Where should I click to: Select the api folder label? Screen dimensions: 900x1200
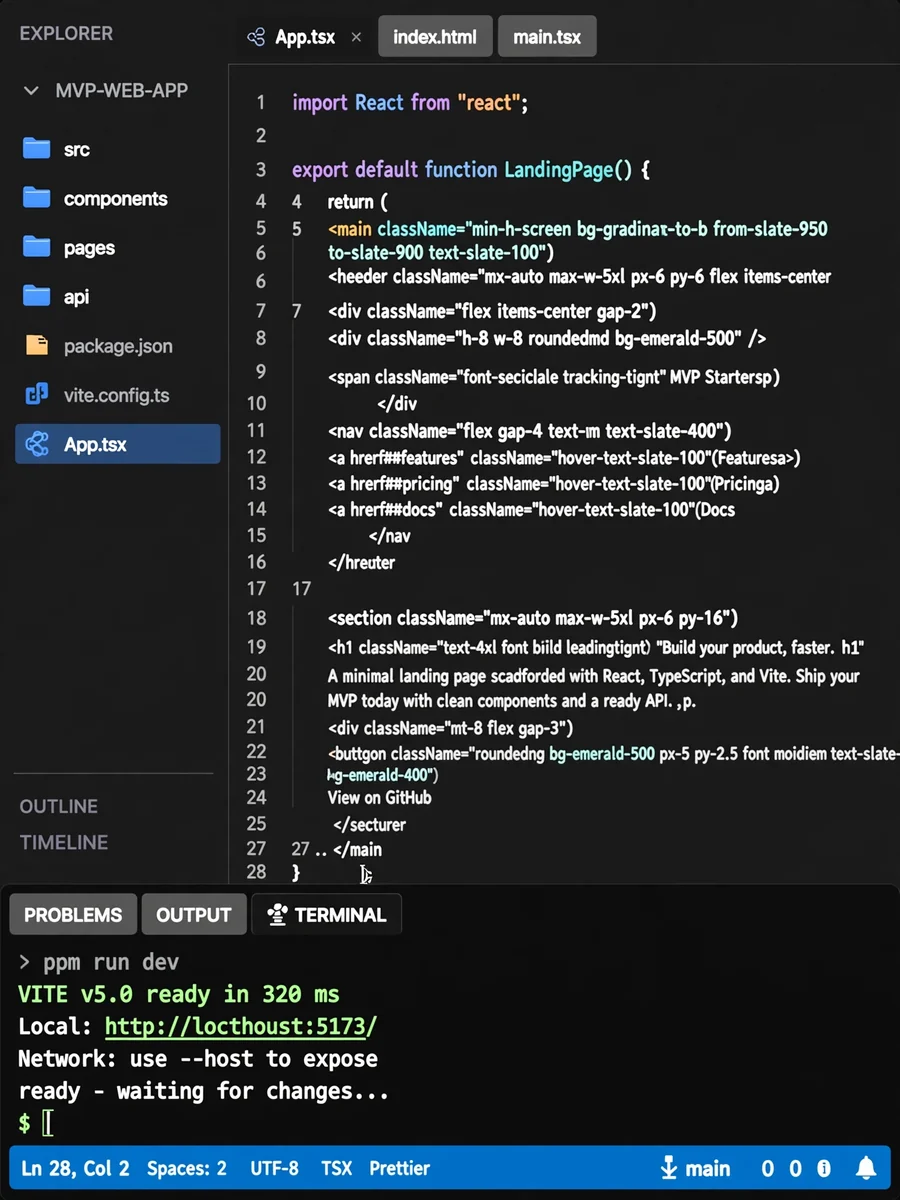point(77,297)
